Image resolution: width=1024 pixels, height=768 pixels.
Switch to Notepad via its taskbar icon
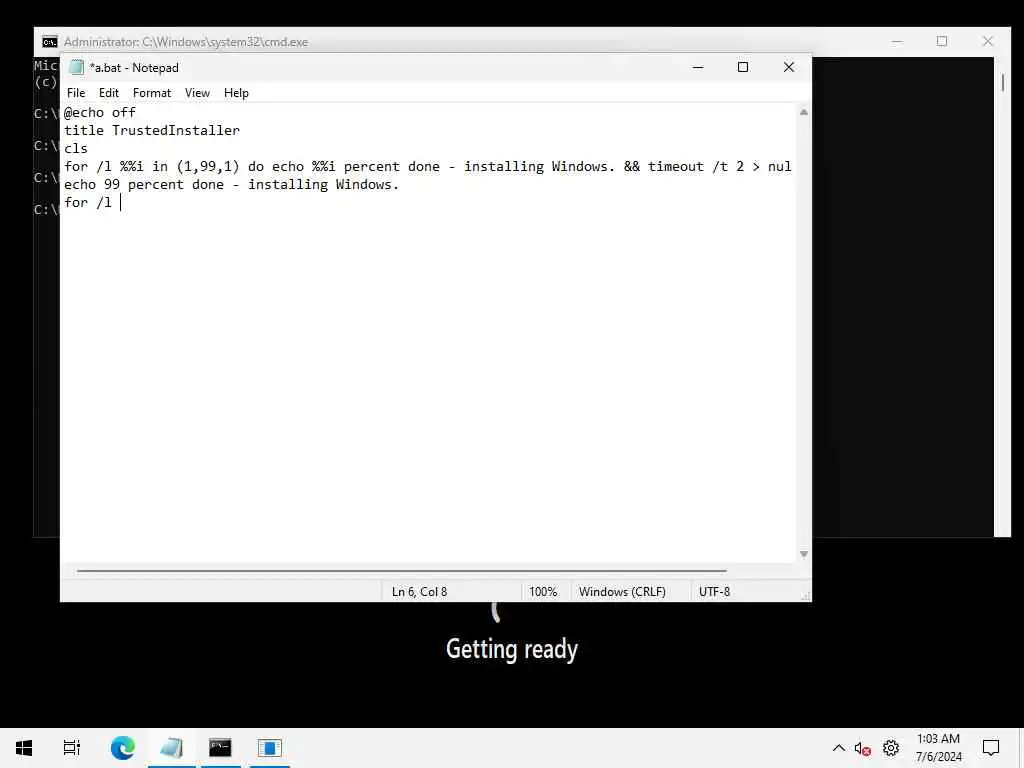(x=171, y=748)
